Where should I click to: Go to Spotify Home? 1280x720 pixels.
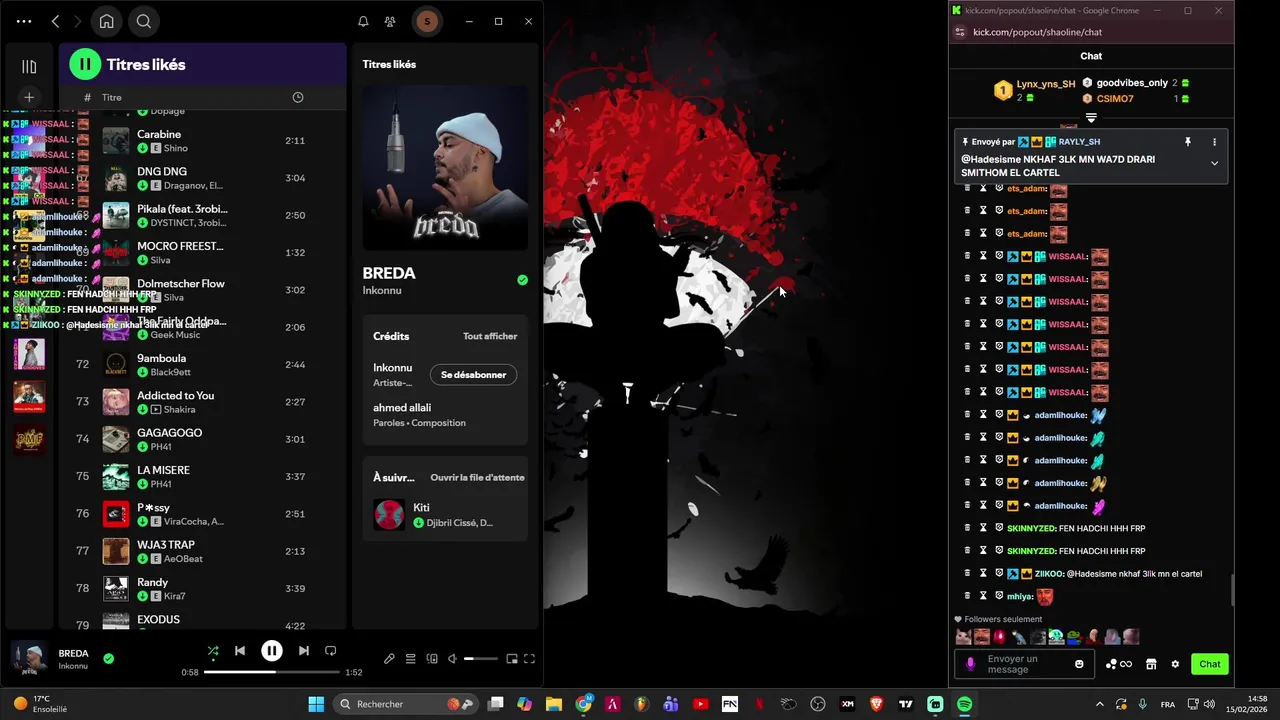107,21
